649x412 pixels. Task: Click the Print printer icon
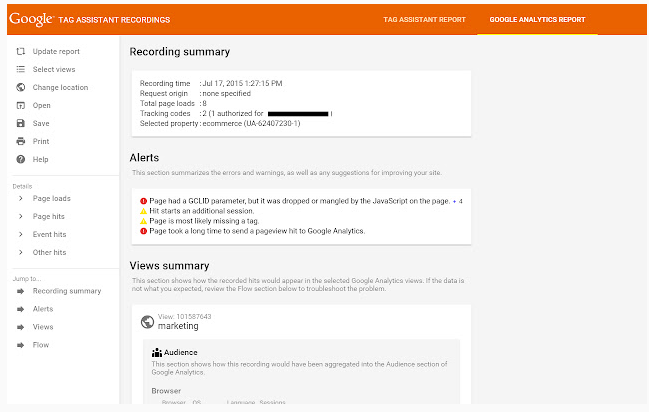tap(21, 141)
